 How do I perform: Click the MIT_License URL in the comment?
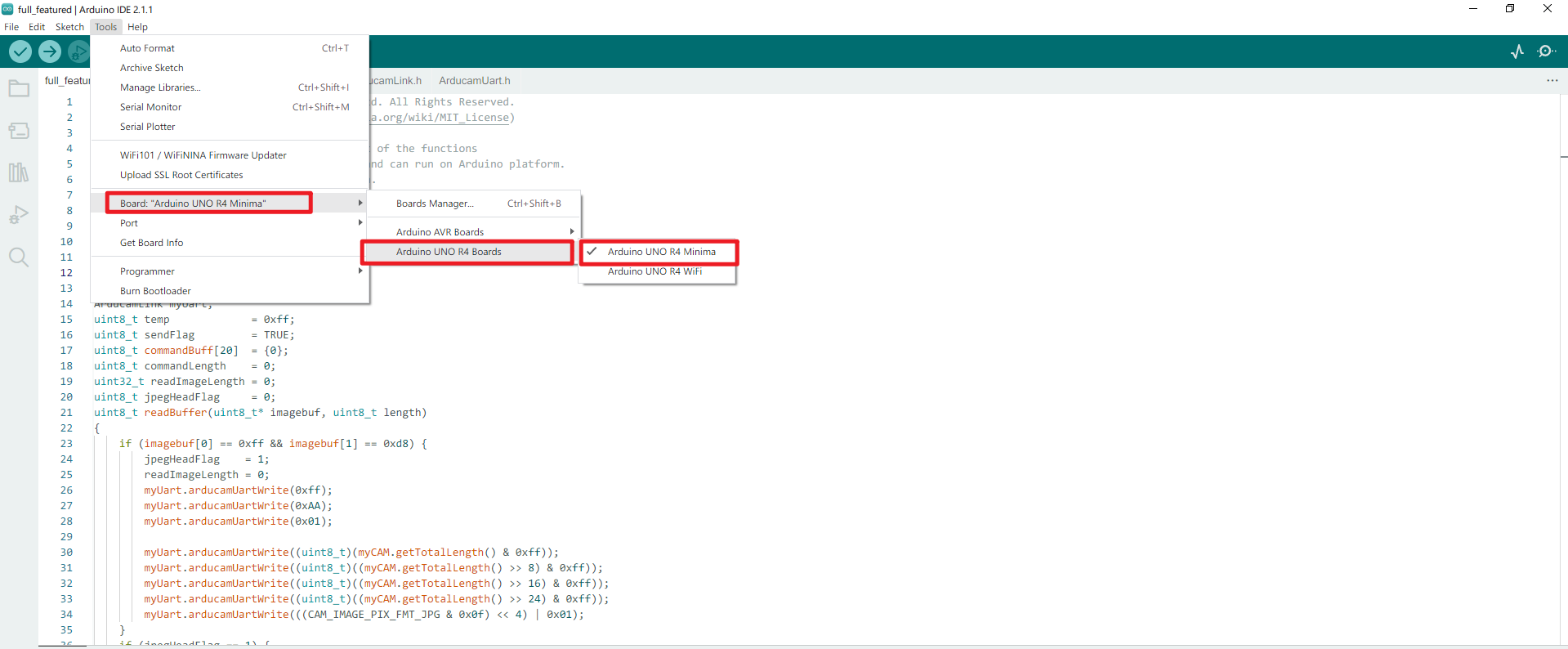click(x=441, y=118)
